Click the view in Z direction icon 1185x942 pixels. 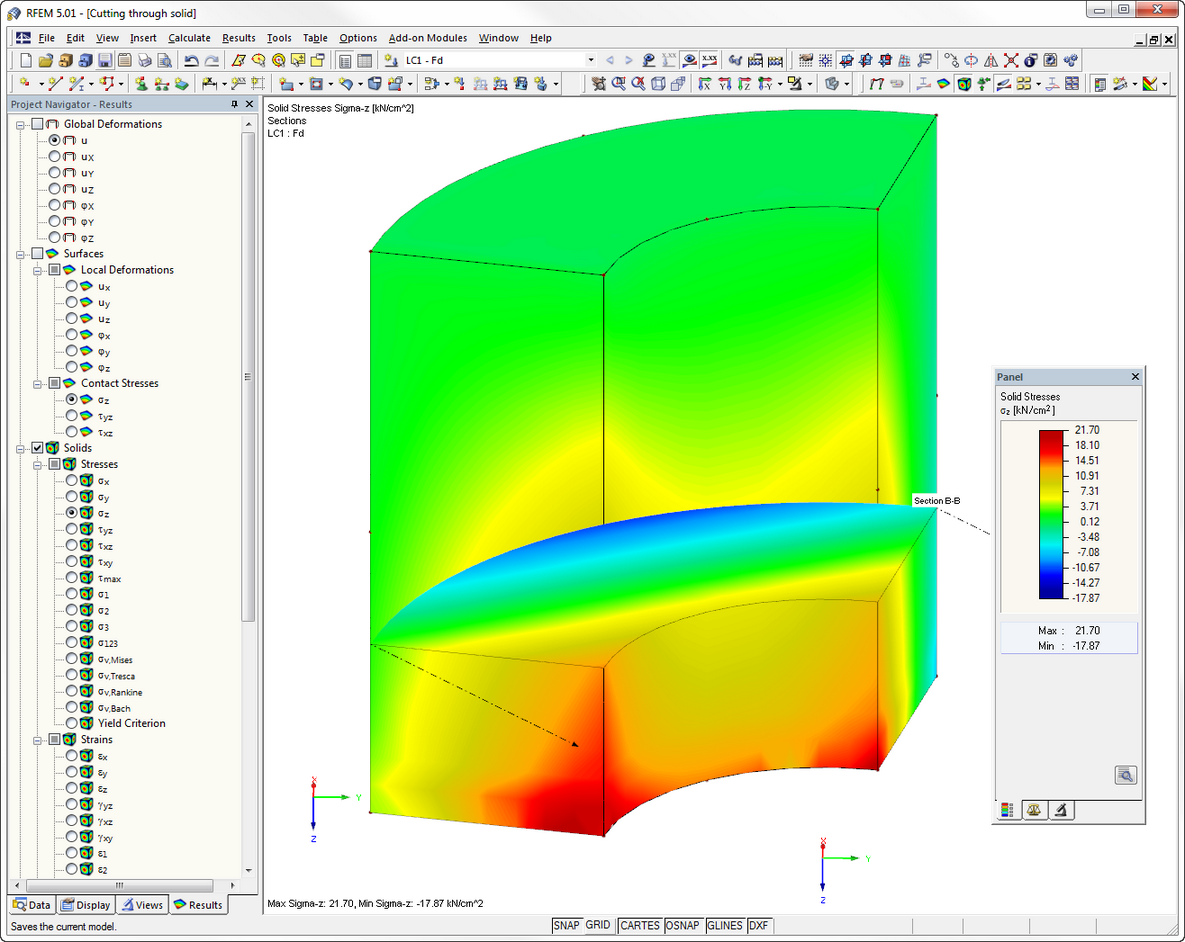click(744, 84)
